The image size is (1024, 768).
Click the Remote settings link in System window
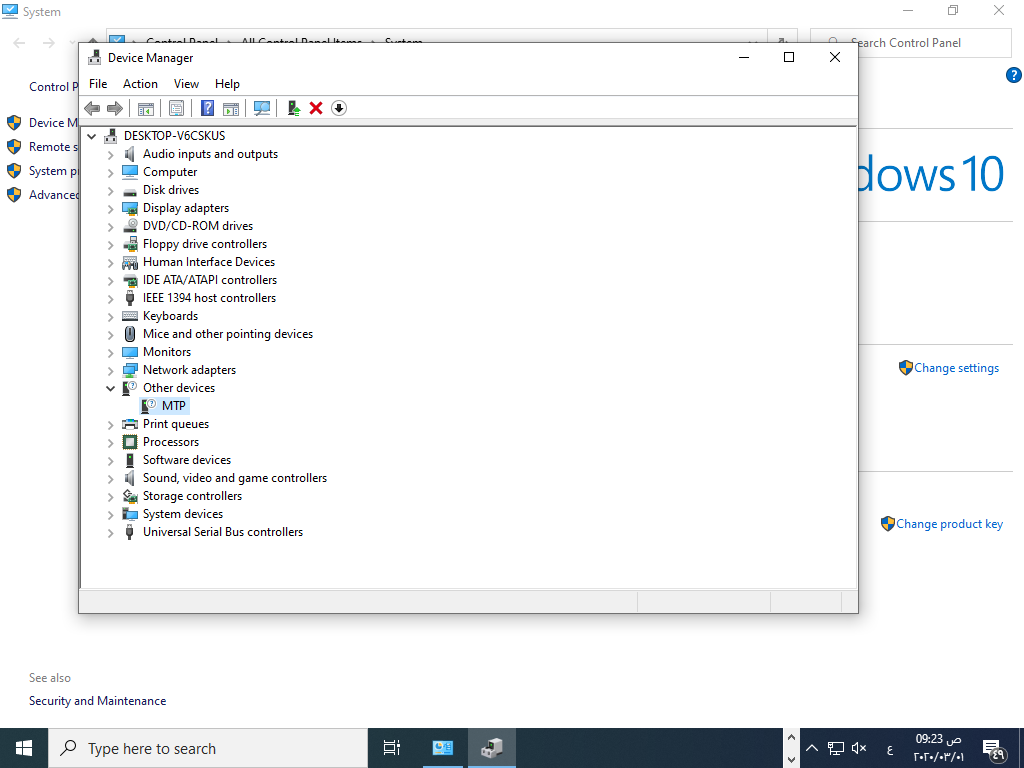click(52, 147)
